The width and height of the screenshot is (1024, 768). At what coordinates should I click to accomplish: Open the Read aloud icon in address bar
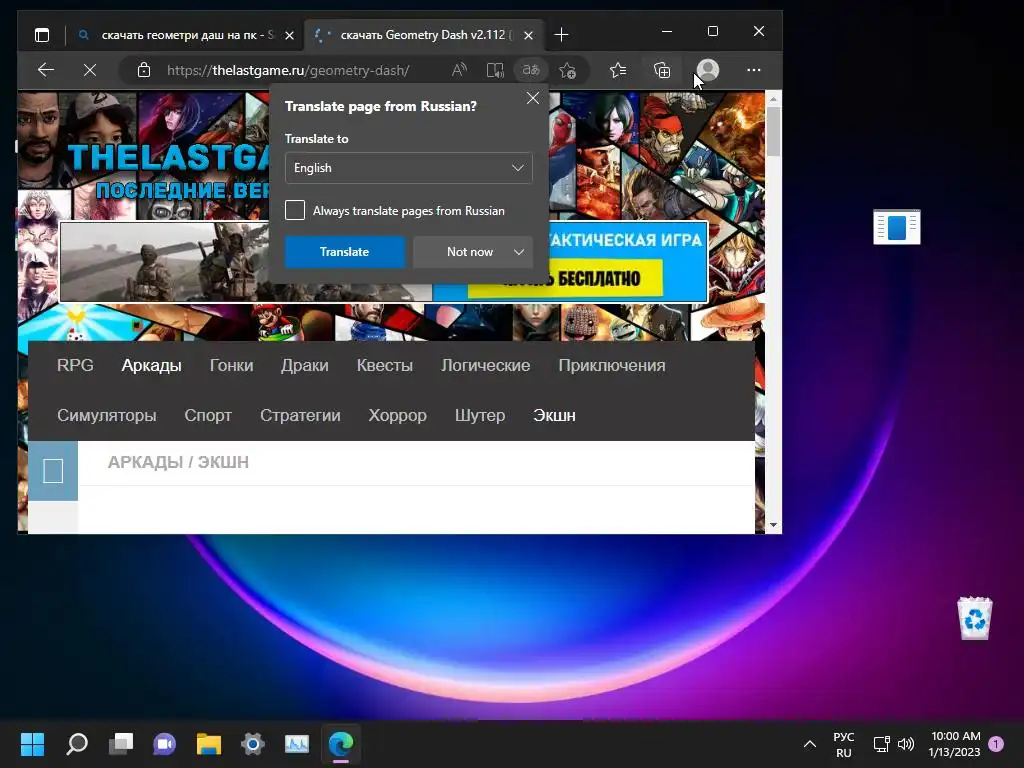coord(460,70)
